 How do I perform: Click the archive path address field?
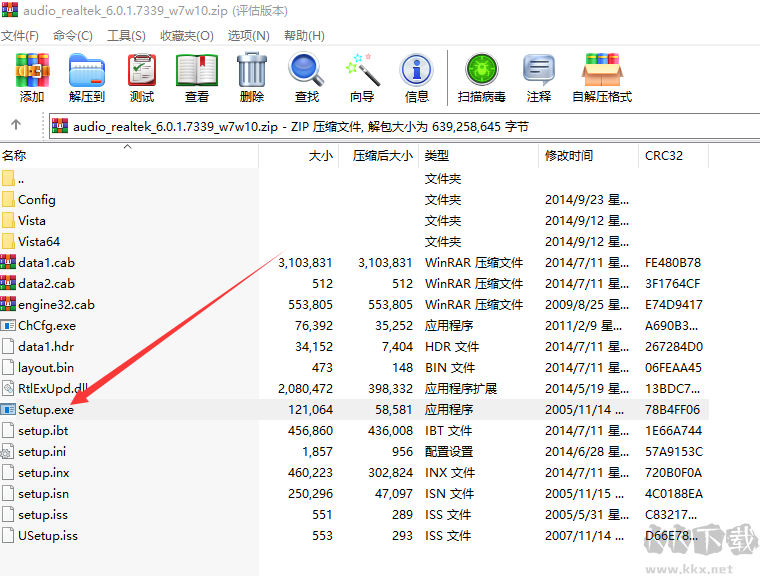404,127
